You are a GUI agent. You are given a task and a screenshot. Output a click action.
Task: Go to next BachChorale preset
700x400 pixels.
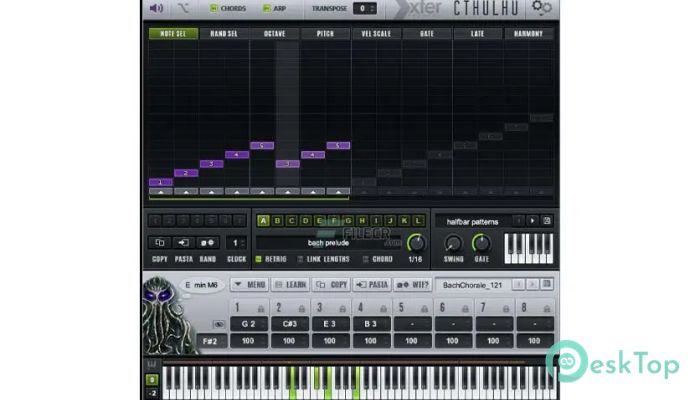coord(532,284)
